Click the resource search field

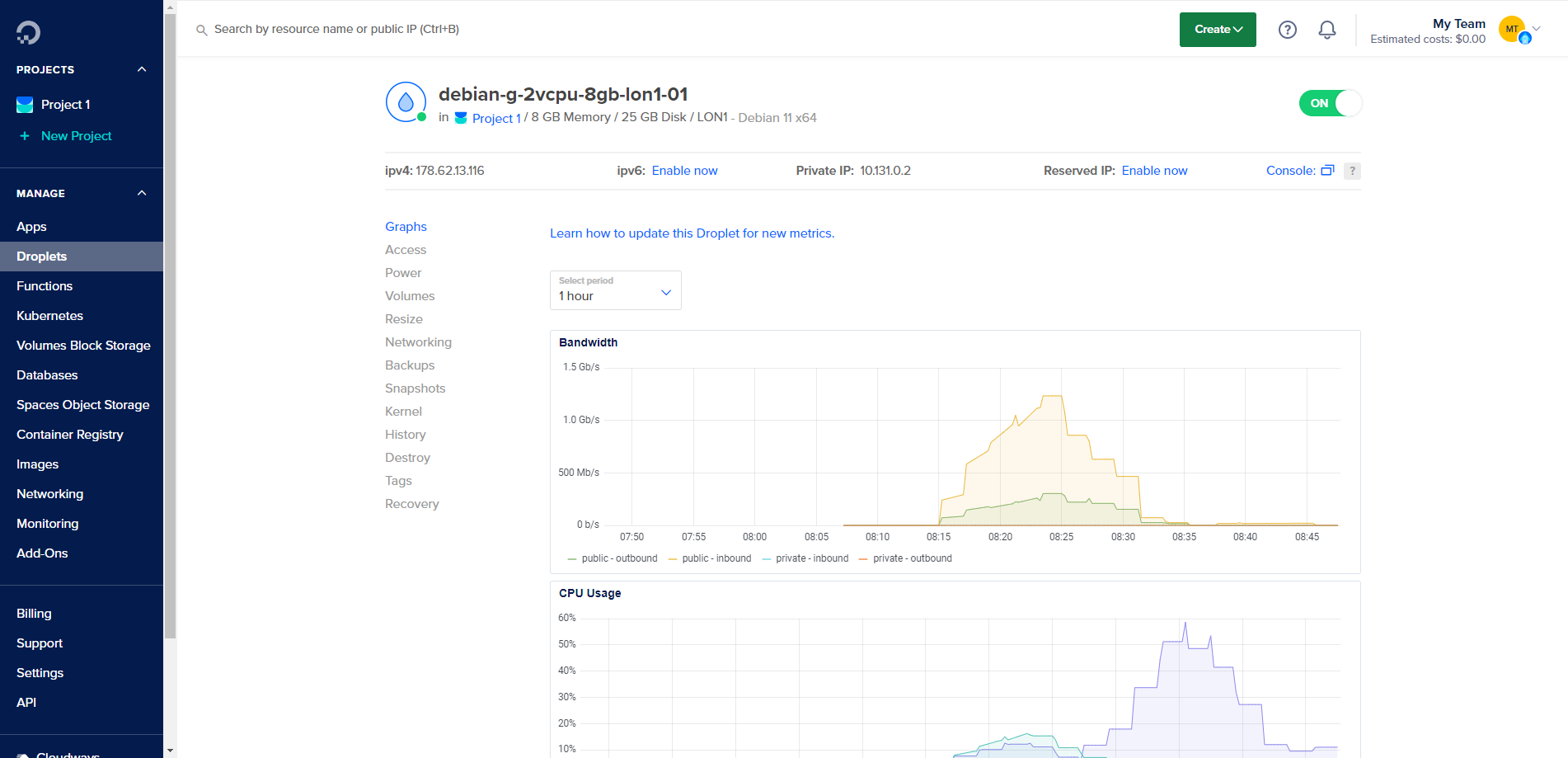click(336, 30)
